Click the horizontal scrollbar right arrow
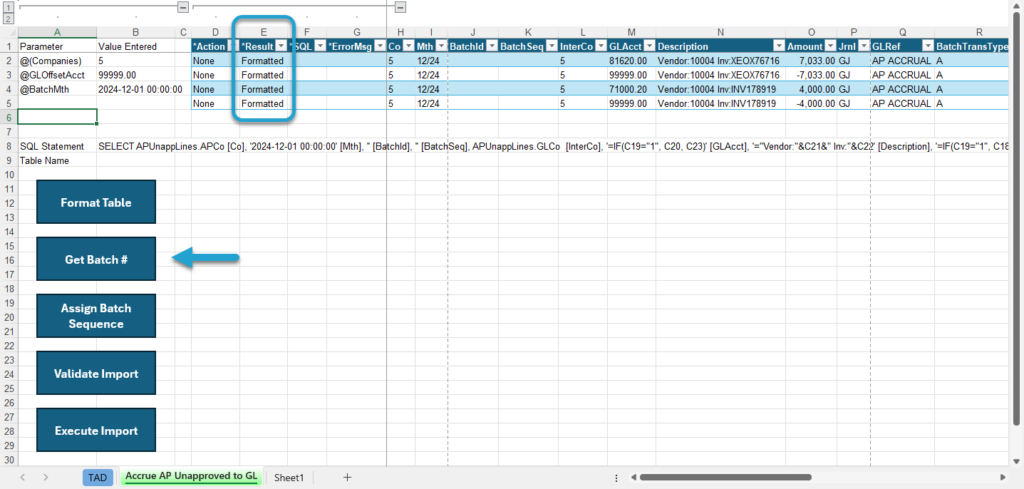1024x489 pixels. pyautogui.click(x=1003, y=477)
